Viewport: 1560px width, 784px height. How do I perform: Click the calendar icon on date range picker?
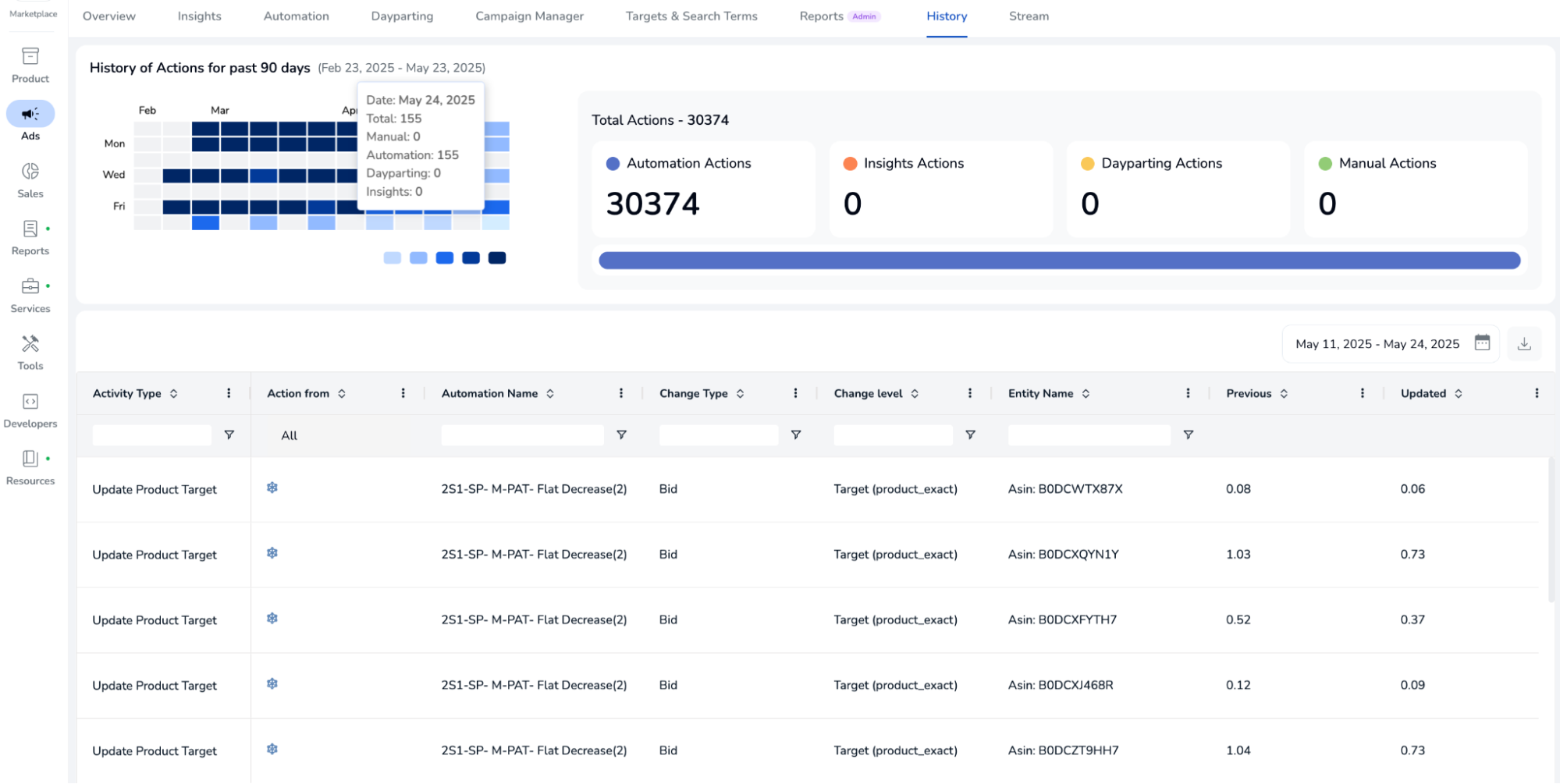1481,343
